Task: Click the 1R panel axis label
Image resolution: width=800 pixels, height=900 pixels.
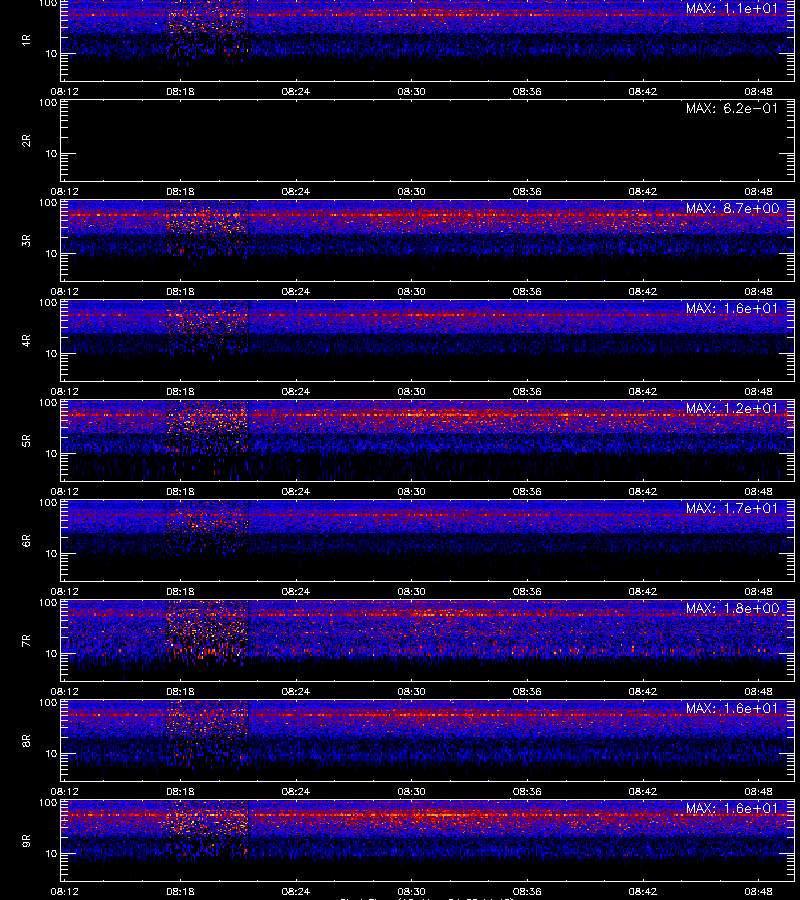Action: (26, 40)
